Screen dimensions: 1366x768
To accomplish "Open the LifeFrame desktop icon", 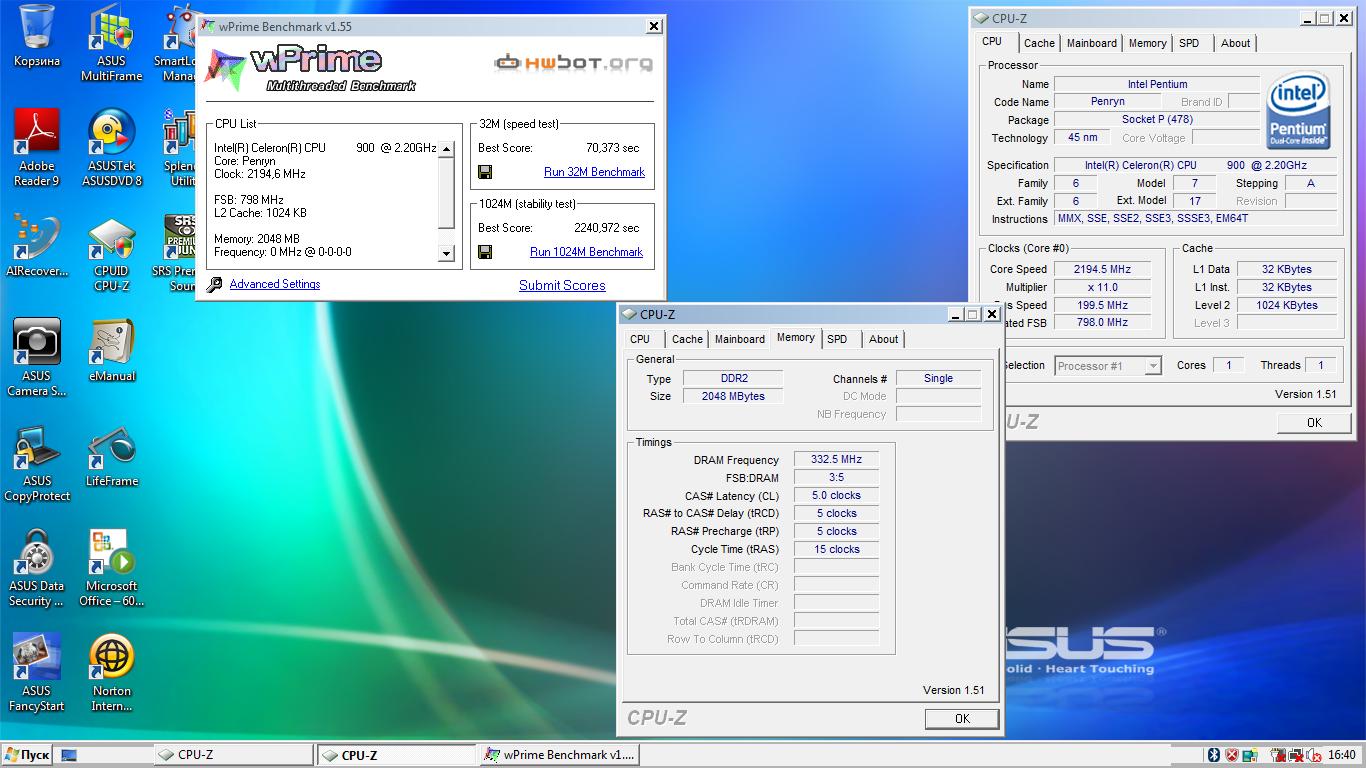I will click(x=112, y=456).
